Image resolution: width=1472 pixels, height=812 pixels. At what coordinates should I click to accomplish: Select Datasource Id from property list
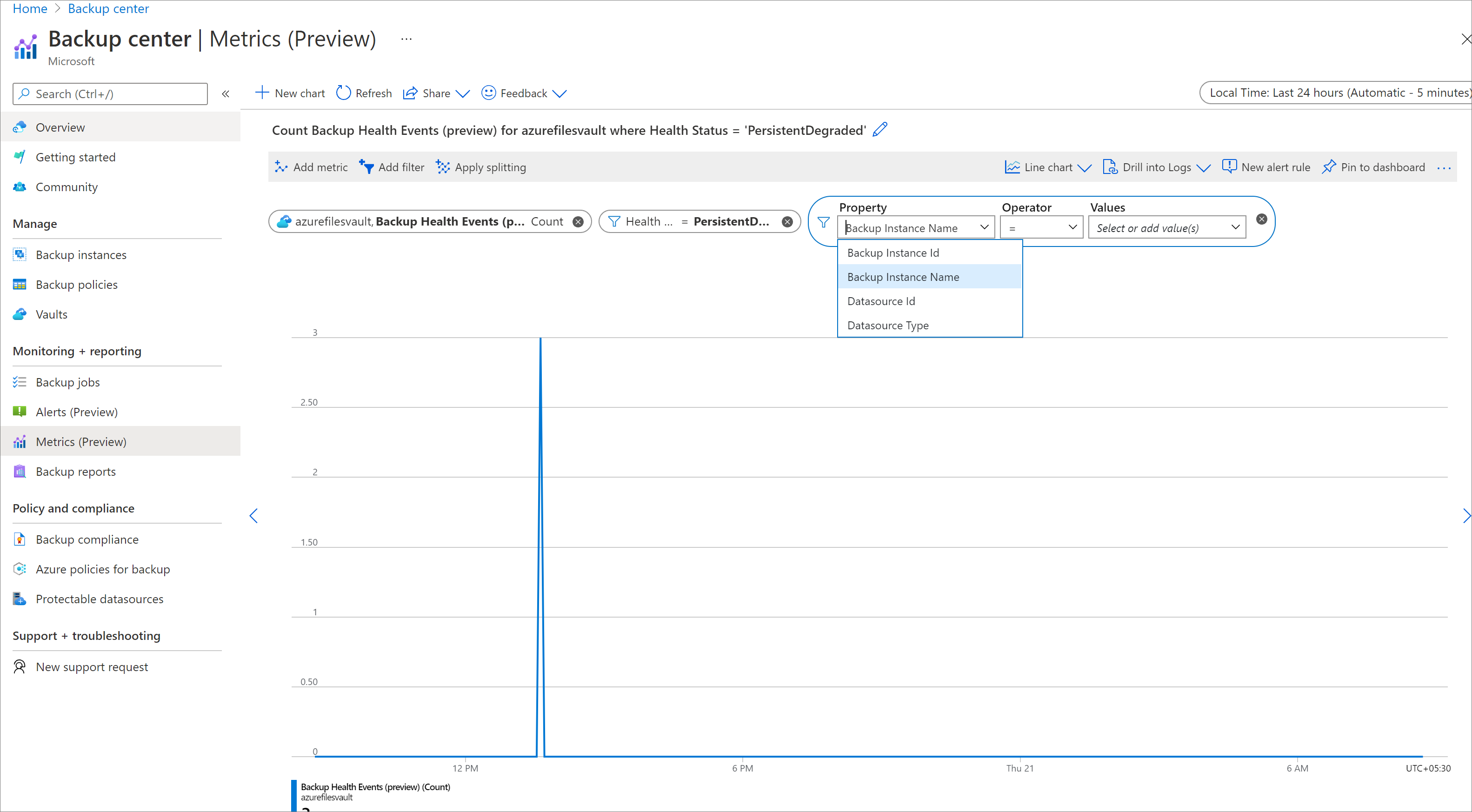pos(881,300)
